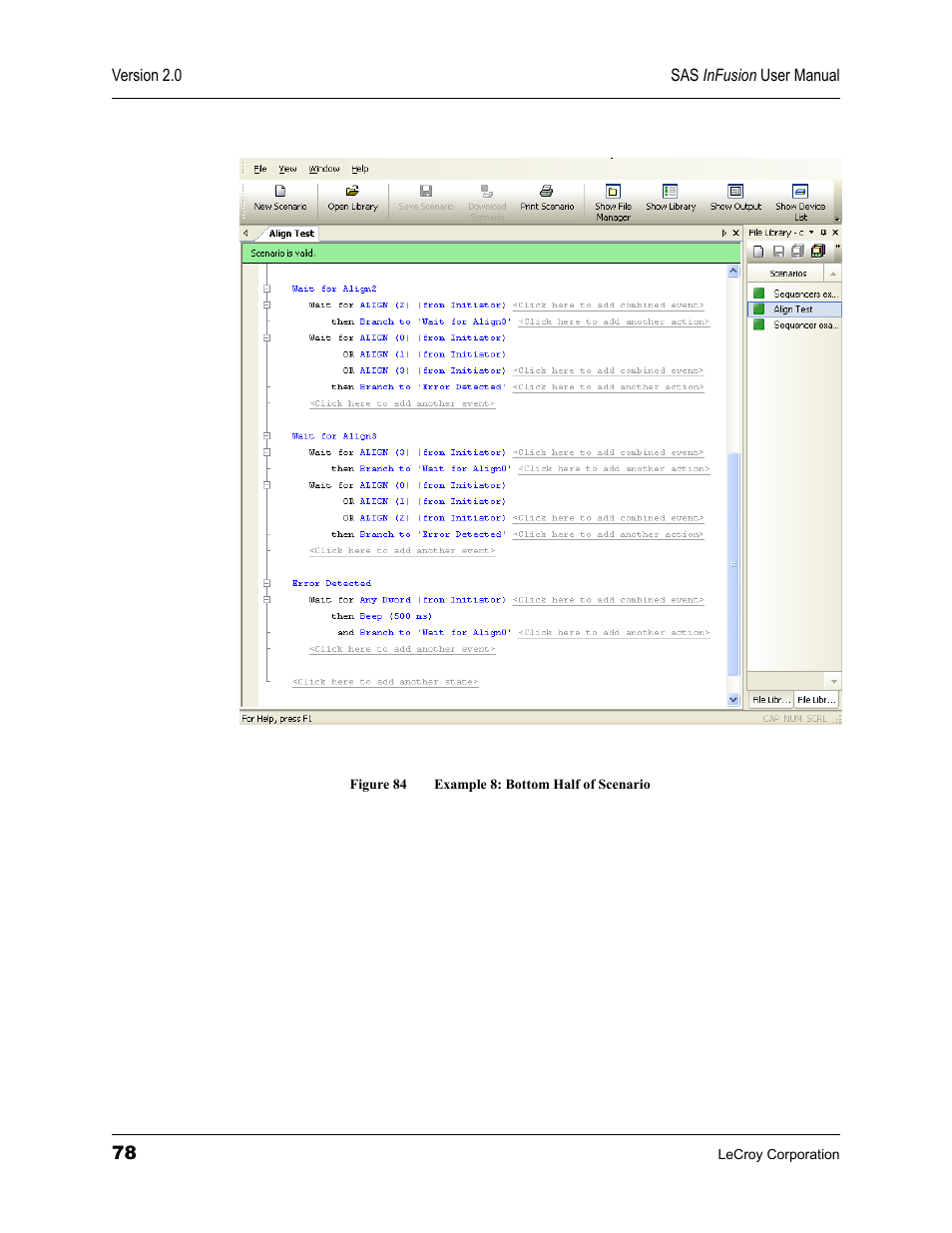Click 'add another state' link
Viewport: 952px width, 1233px height.
(x=385, y=682)
